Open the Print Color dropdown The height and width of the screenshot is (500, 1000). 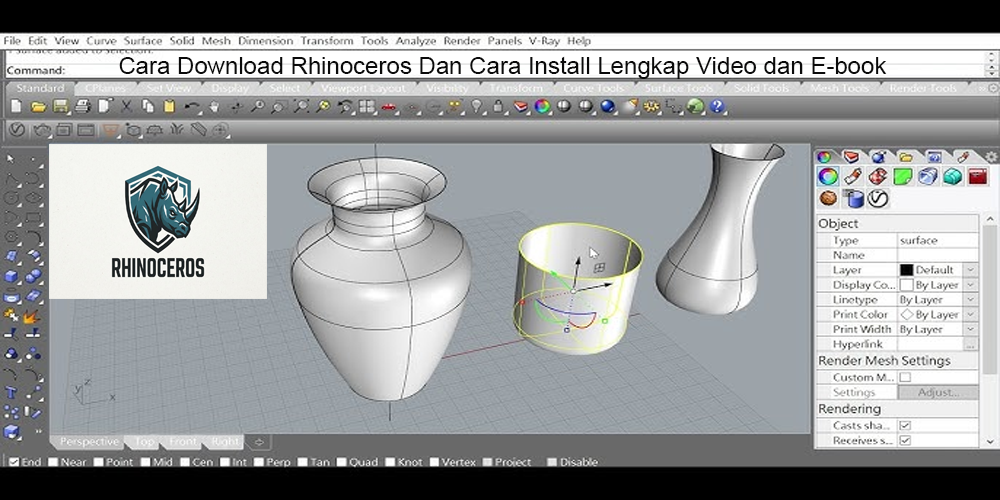tap(970, 314)
